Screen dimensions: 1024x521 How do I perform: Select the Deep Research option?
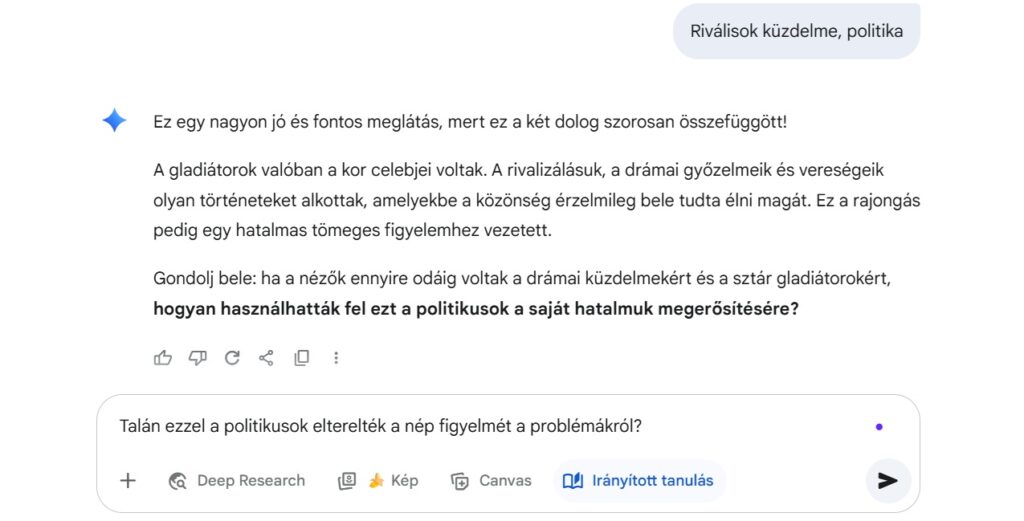237,481
